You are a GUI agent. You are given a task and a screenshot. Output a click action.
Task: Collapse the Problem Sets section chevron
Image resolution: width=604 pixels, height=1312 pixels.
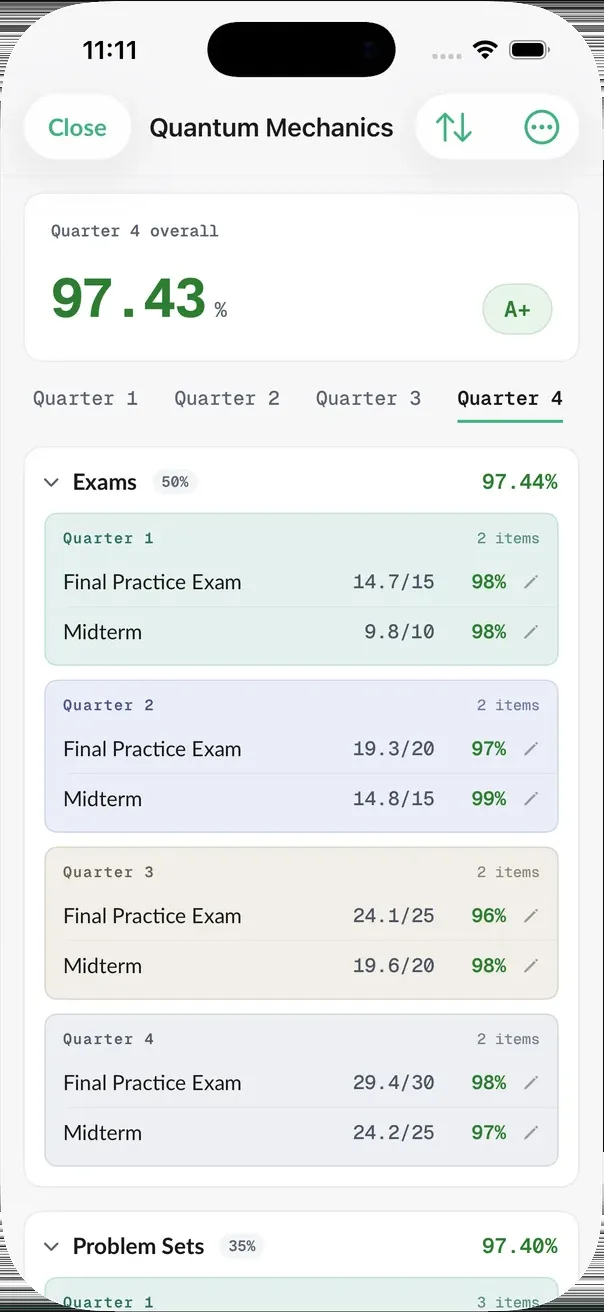pos(52,1247)
